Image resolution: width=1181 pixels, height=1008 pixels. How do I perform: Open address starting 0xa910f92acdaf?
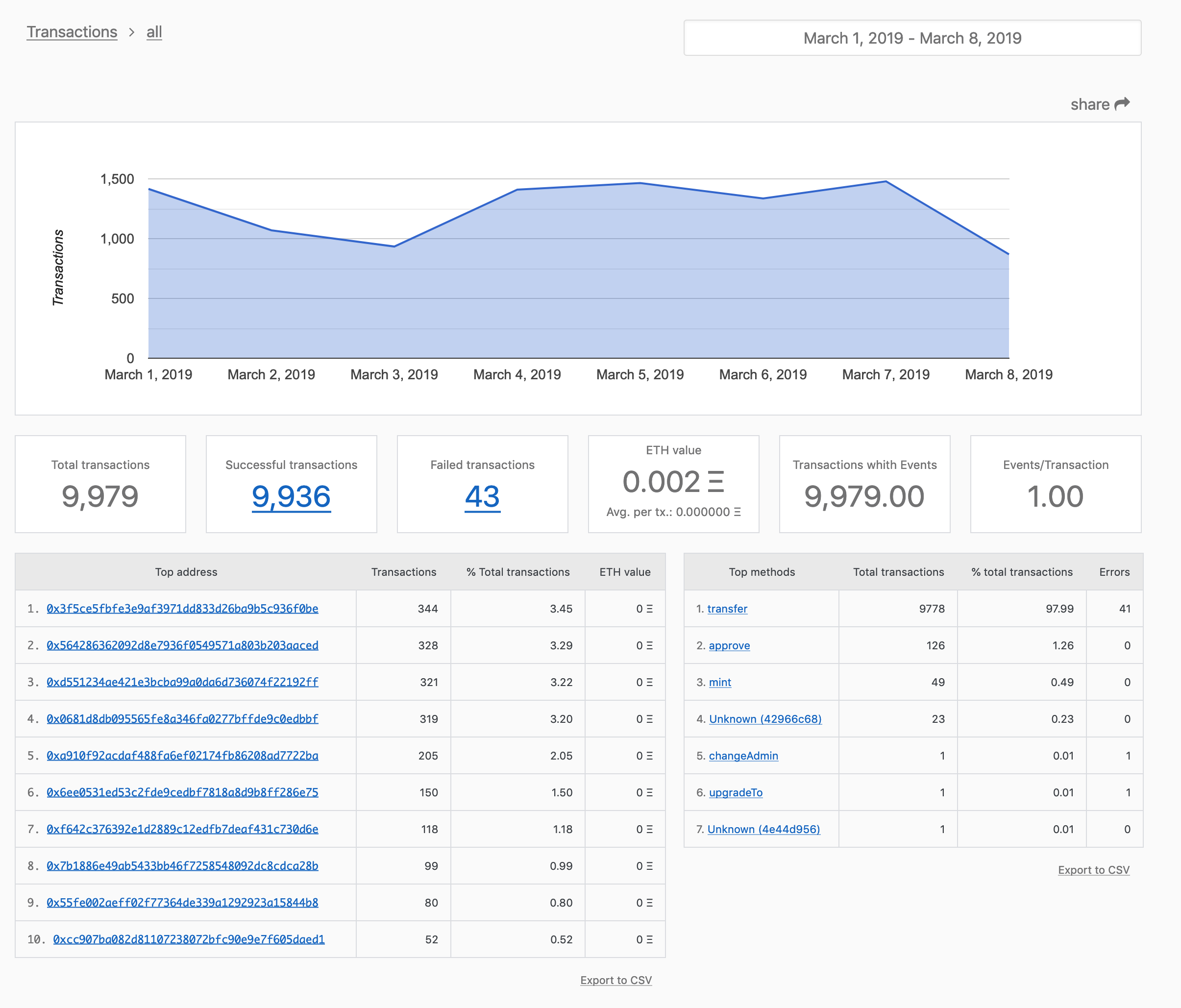182,756
